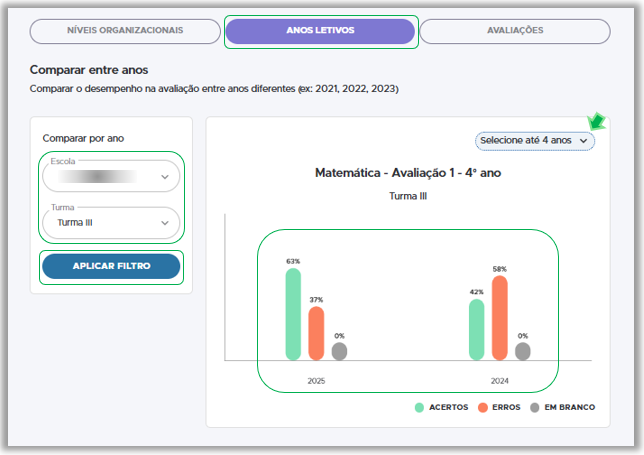Click the green 42% Acertos bar for 2024
This screenshot has height=455, width=644.
(x=476, y=329)
